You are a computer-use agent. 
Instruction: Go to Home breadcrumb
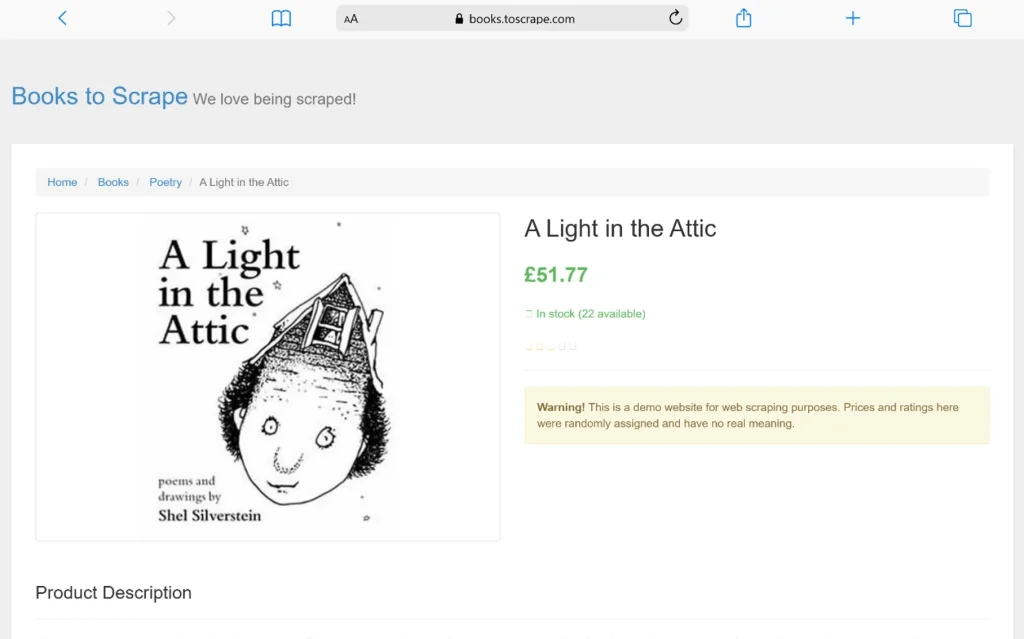(x=62, y=182)
